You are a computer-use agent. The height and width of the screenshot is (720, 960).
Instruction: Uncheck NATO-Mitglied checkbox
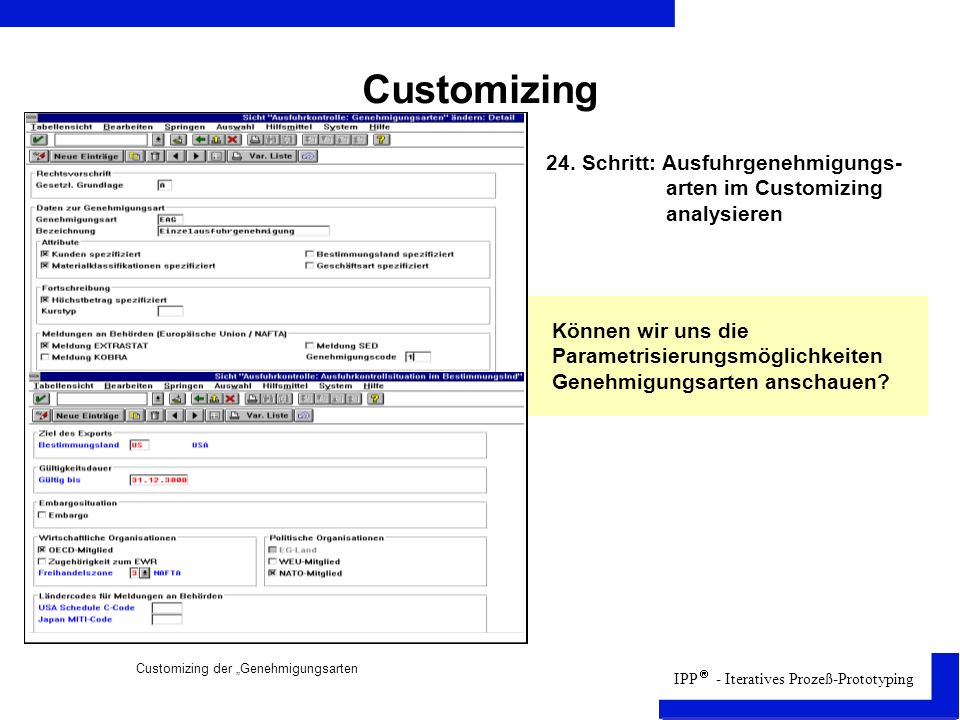[272, 573]
